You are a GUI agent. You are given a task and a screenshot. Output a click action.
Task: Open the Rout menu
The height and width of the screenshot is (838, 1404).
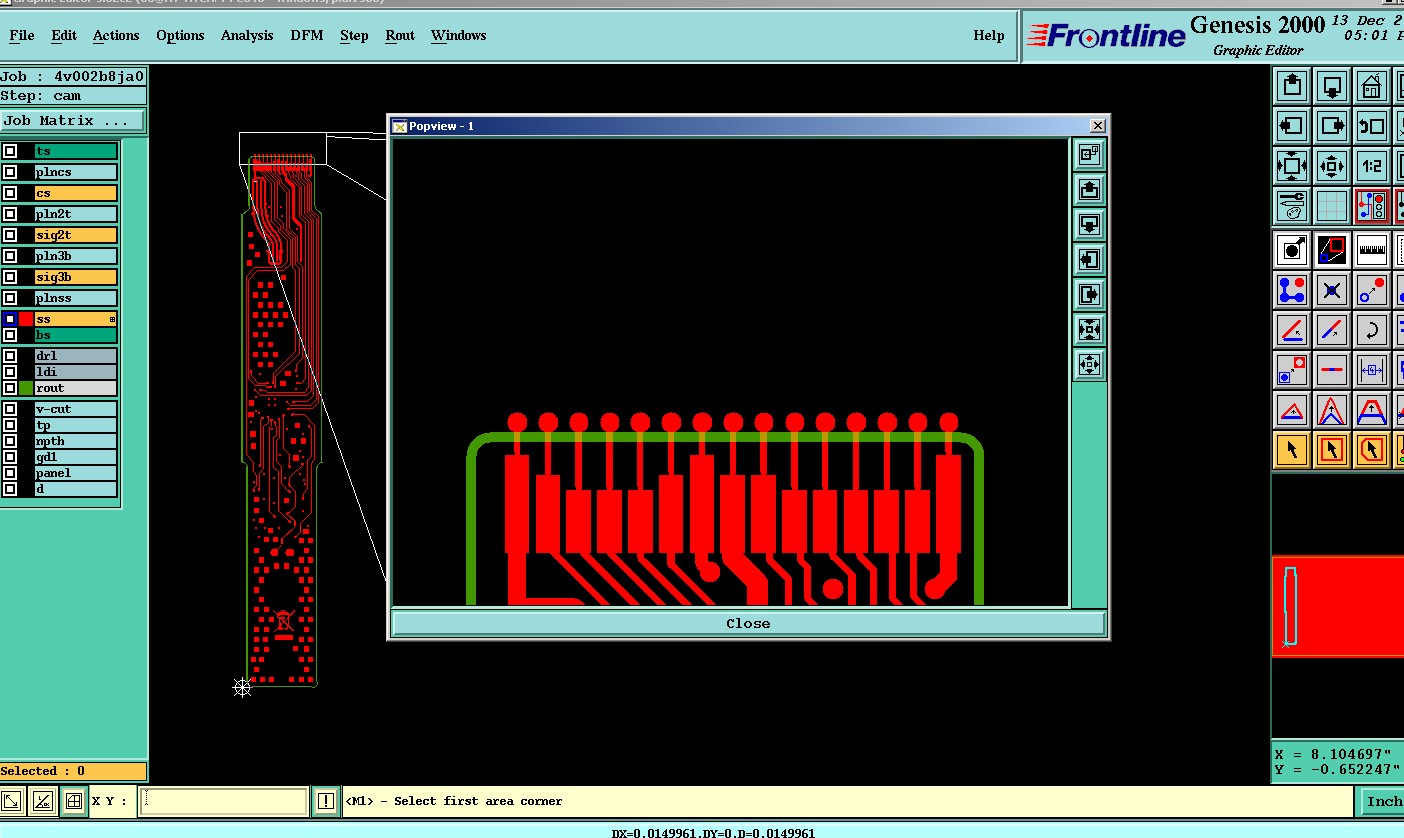[400, 35]
